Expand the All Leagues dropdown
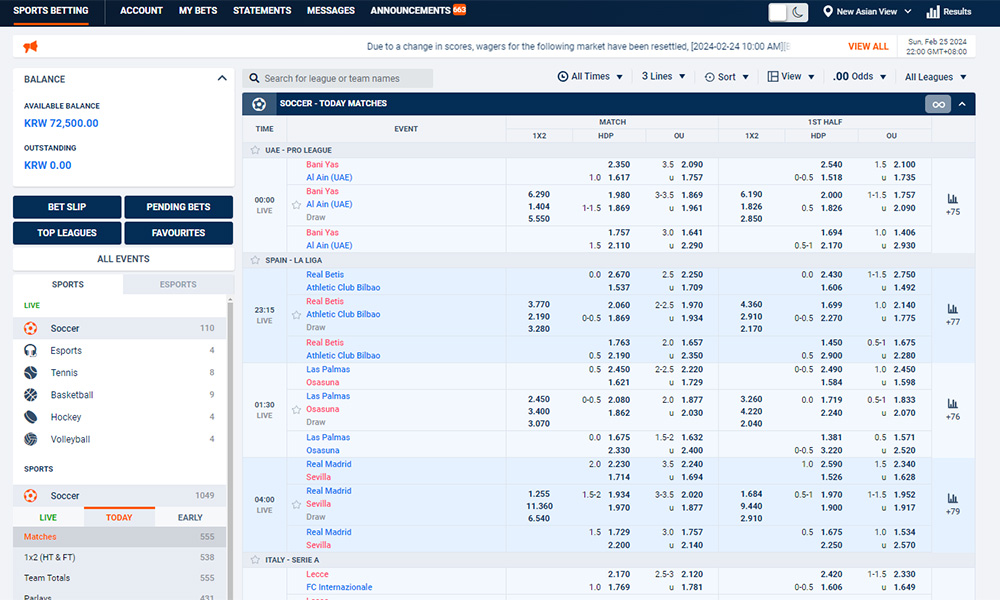This screenshot has height=600, width=1000. click(935, 77)
